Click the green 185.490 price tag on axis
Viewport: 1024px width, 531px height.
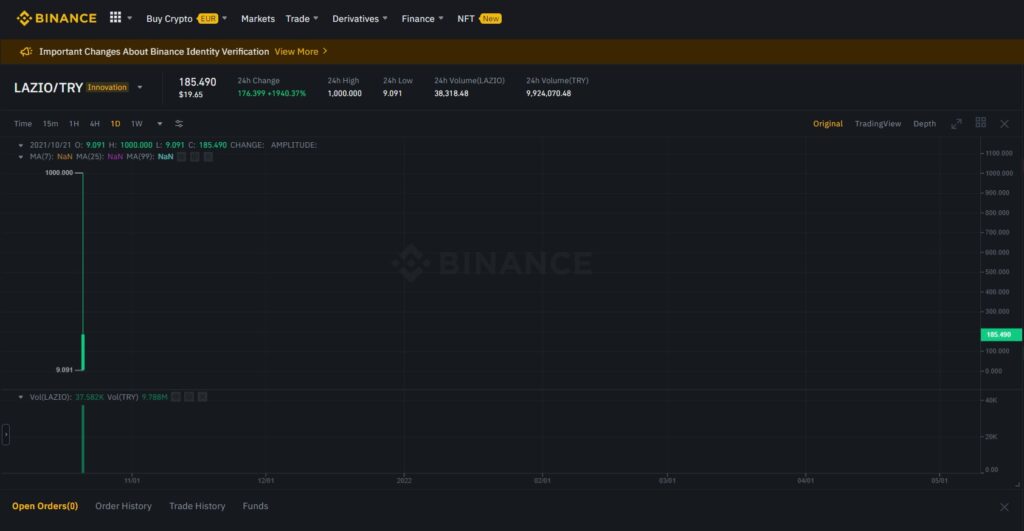click(1000, 334)
